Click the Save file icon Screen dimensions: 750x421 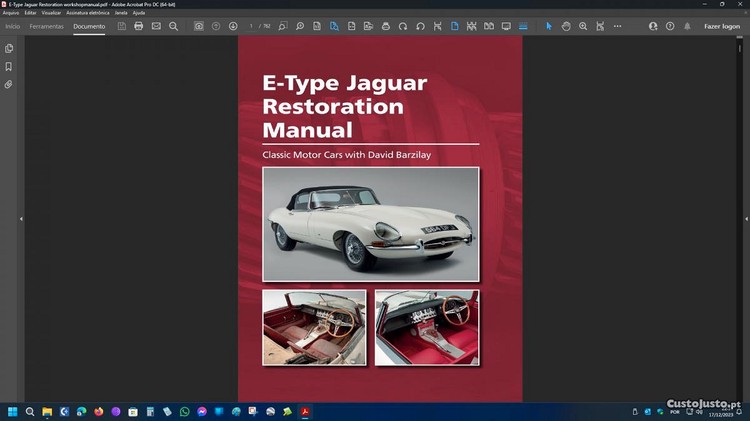[122, 26]
